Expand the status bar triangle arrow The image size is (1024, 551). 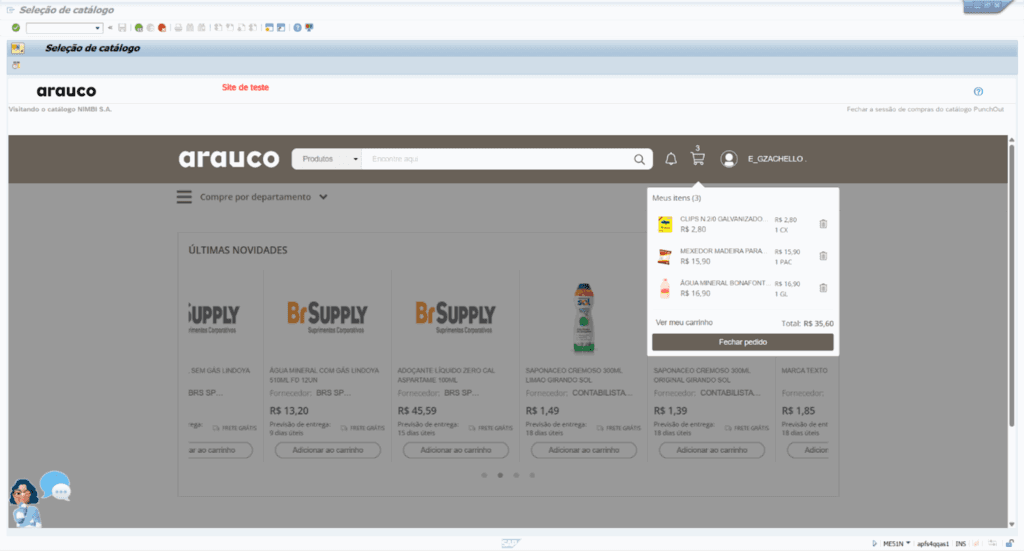coord(874,543)
